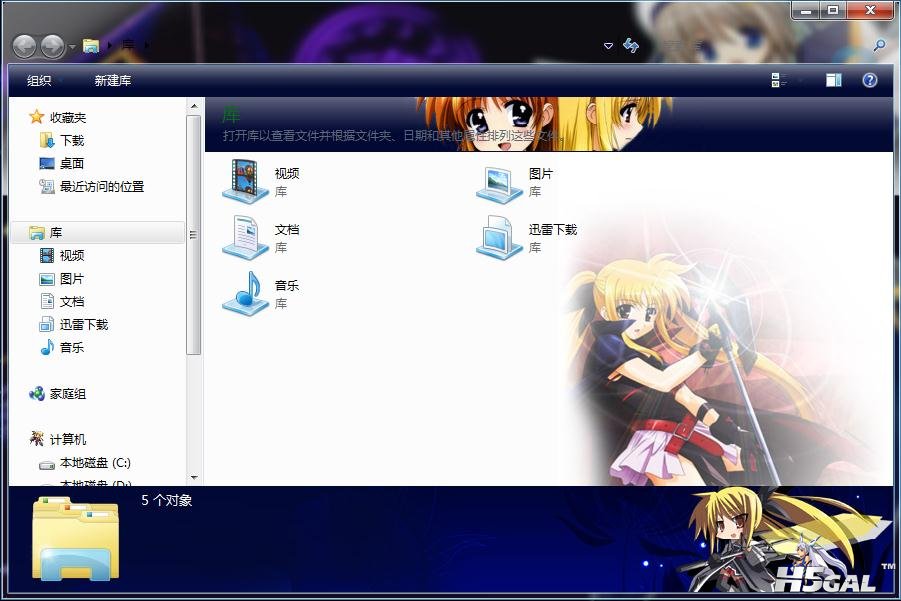Click the '5 个对象' status text
The height and width of the screenshot is (601, 901).
tap(167, 500)
